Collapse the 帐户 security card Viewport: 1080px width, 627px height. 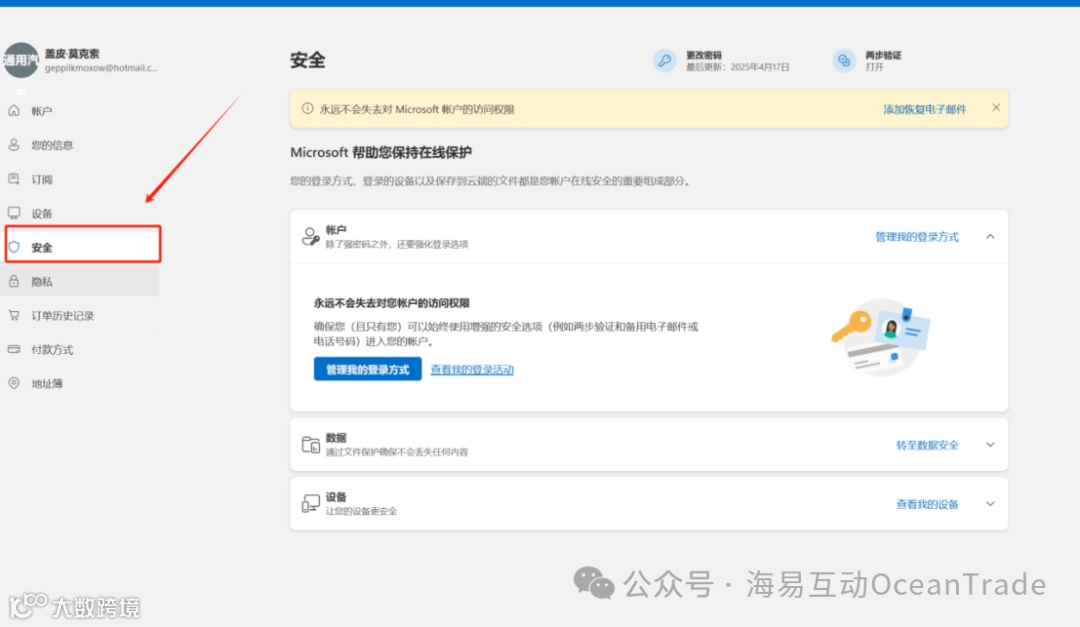(990, 236)
